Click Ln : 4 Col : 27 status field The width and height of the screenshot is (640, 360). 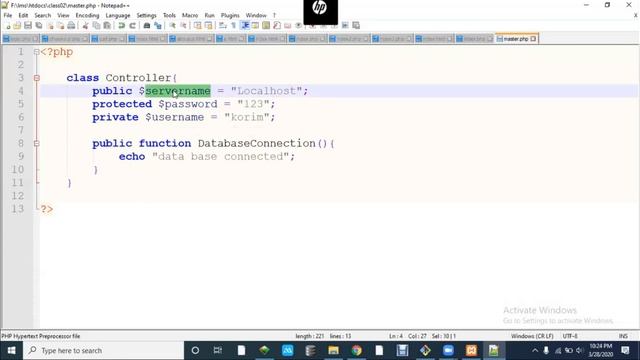tap(407, 336)
